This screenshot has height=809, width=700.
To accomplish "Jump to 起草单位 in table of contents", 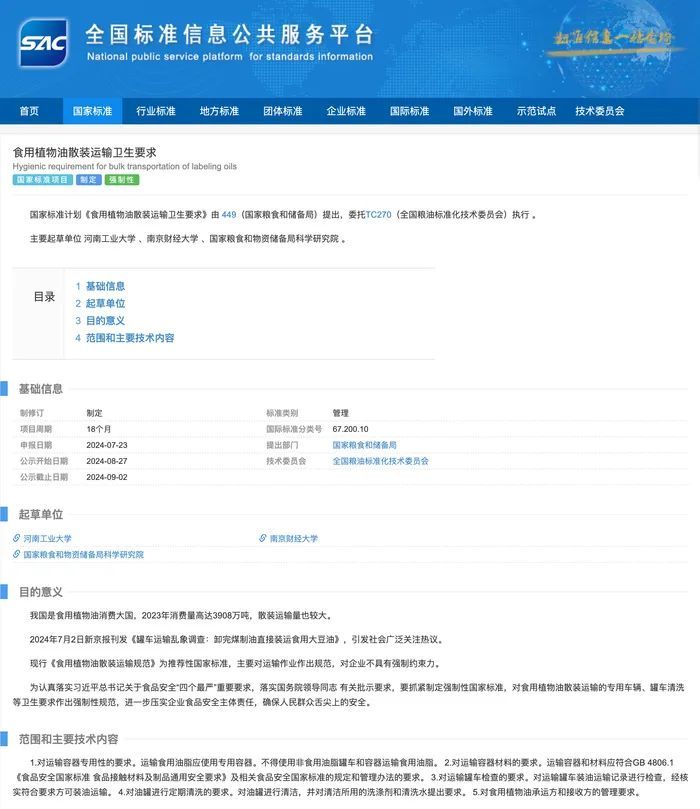I will (105, 303).
